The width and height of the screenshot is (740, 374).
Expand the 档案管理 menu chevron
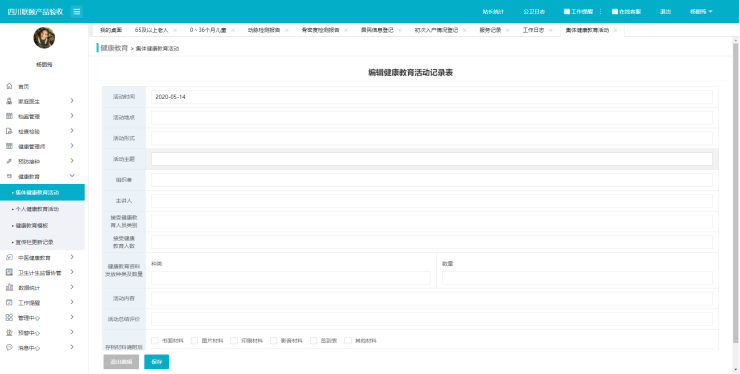(72, 116)
